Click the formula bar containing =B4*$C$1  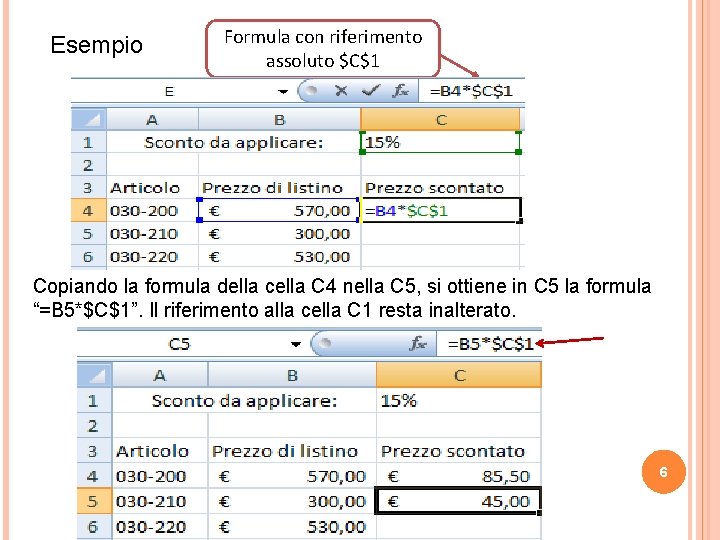471,91
